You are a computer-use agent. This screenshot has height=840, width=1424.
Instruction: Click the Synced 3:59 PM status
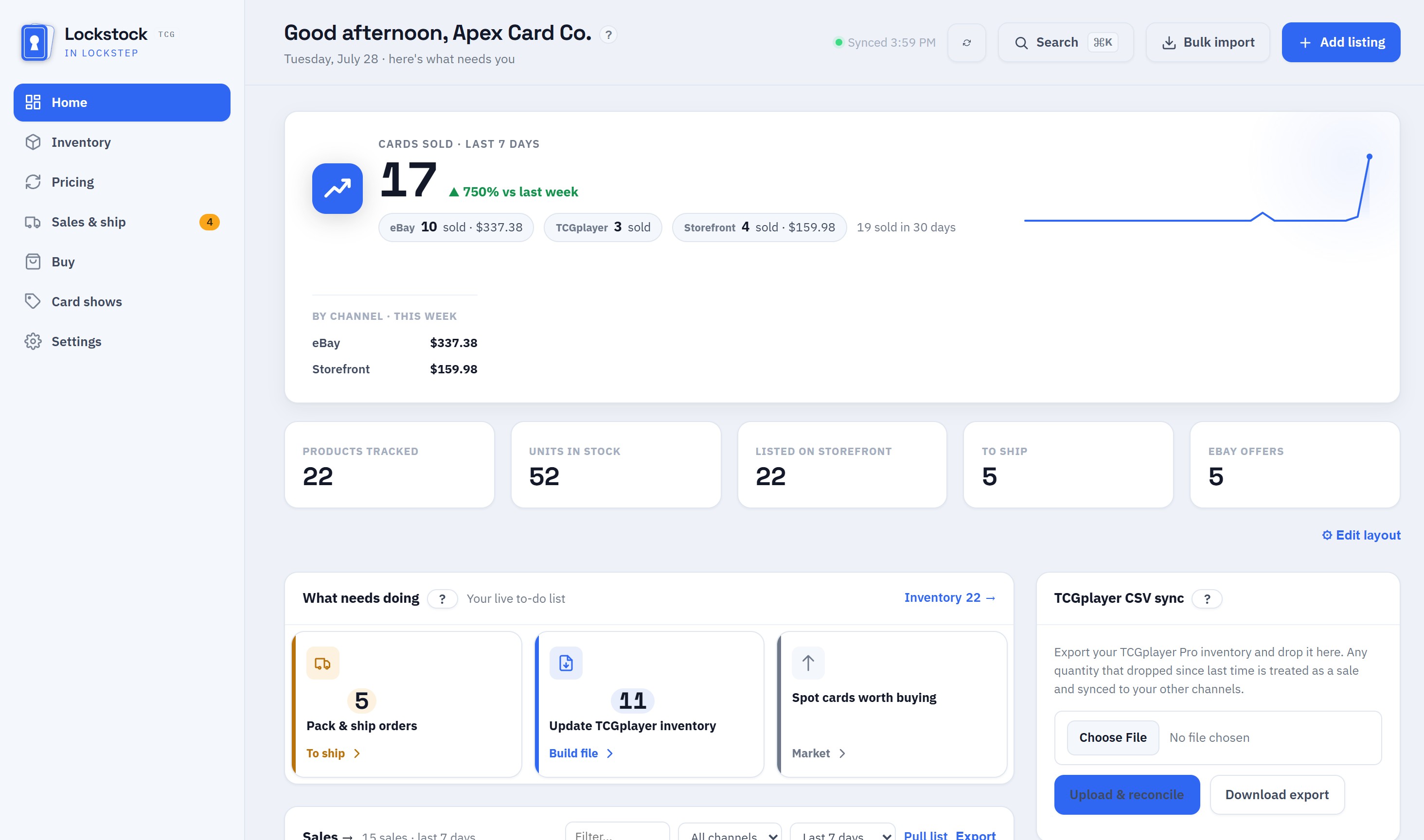point(885,42)
